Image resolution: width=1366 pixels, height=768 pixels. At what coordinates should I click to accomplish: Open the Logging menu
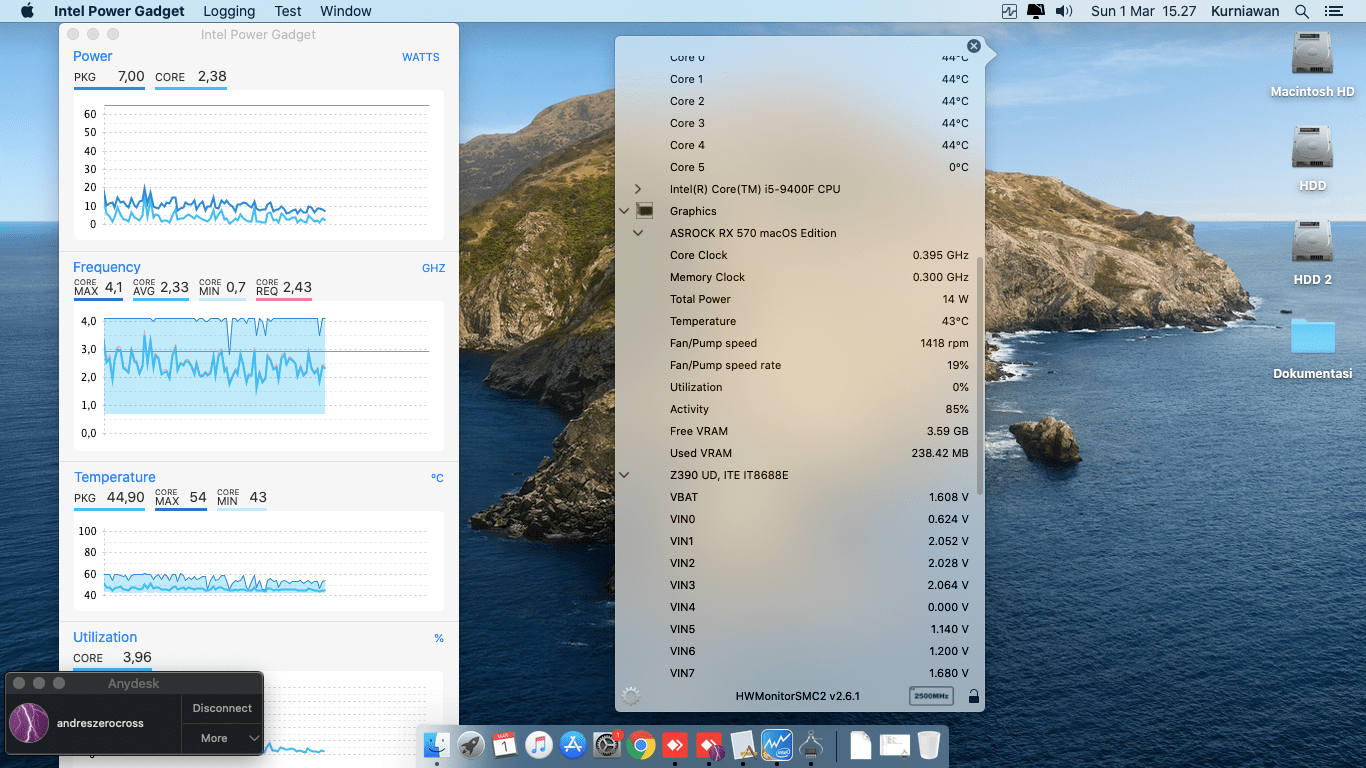coord(228,11)
